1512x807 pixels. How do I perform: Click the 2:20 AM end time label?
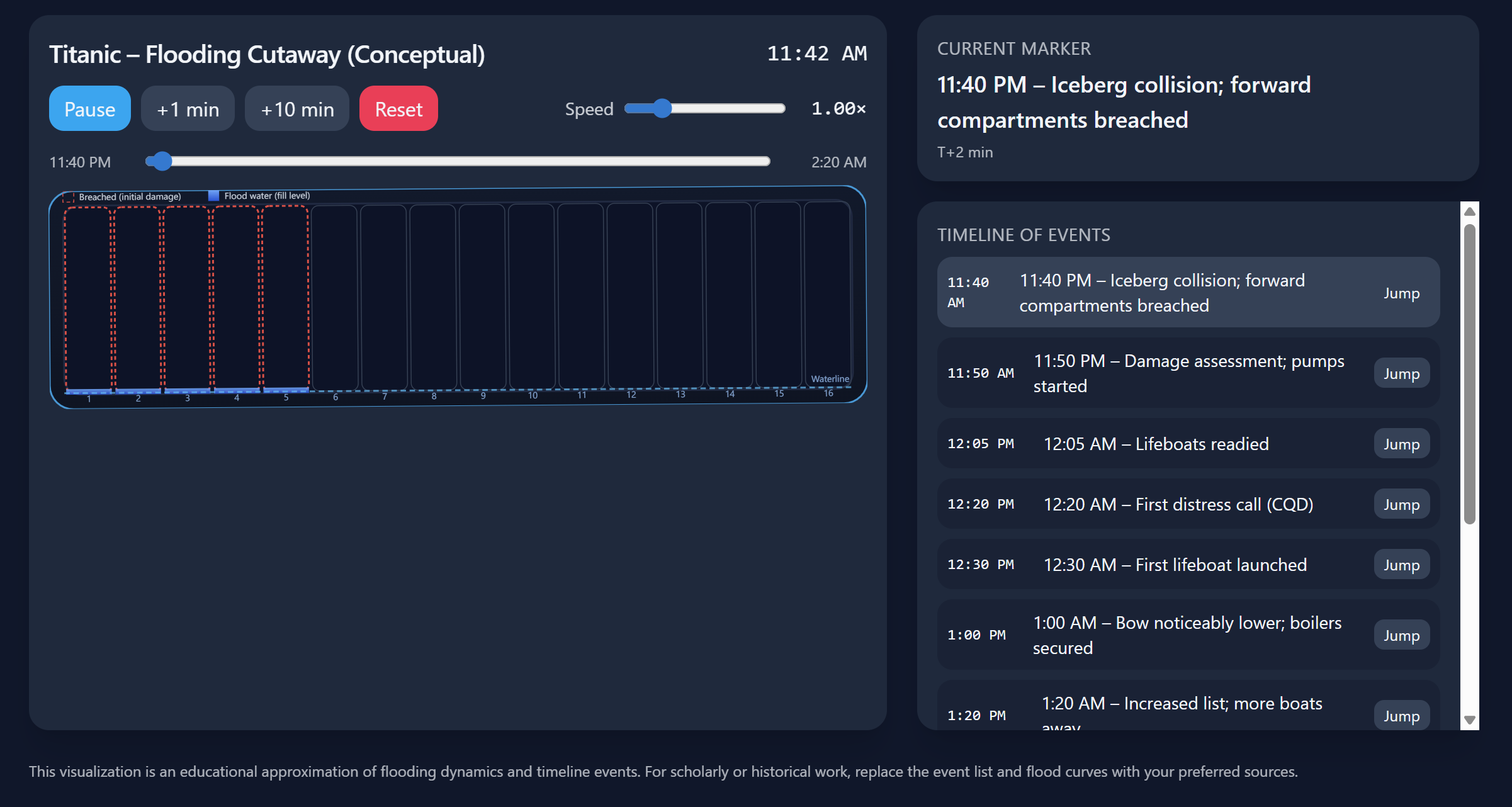click(838, 162)
